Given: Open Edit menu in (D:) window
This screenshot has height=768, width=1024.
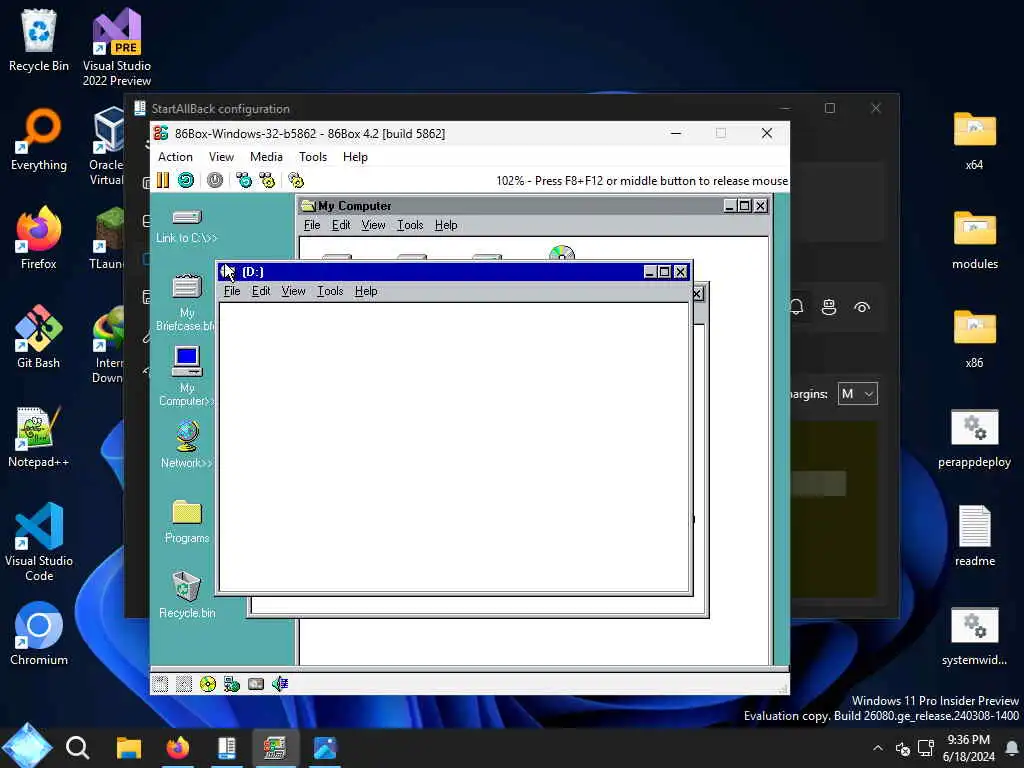Looking at the screenshot, I should click(x=261, y=291).
